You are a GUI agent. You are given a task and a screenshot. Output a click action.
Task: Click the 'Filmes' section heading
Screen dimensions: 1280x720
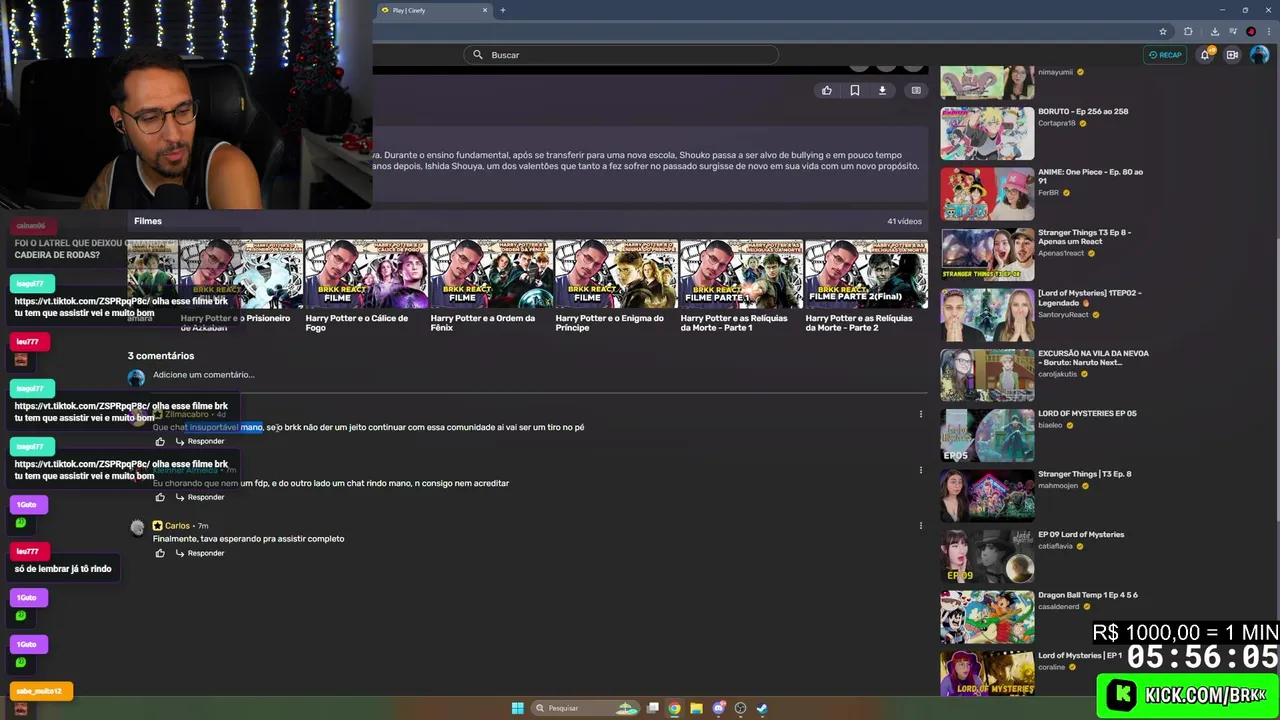click(148, 221)
